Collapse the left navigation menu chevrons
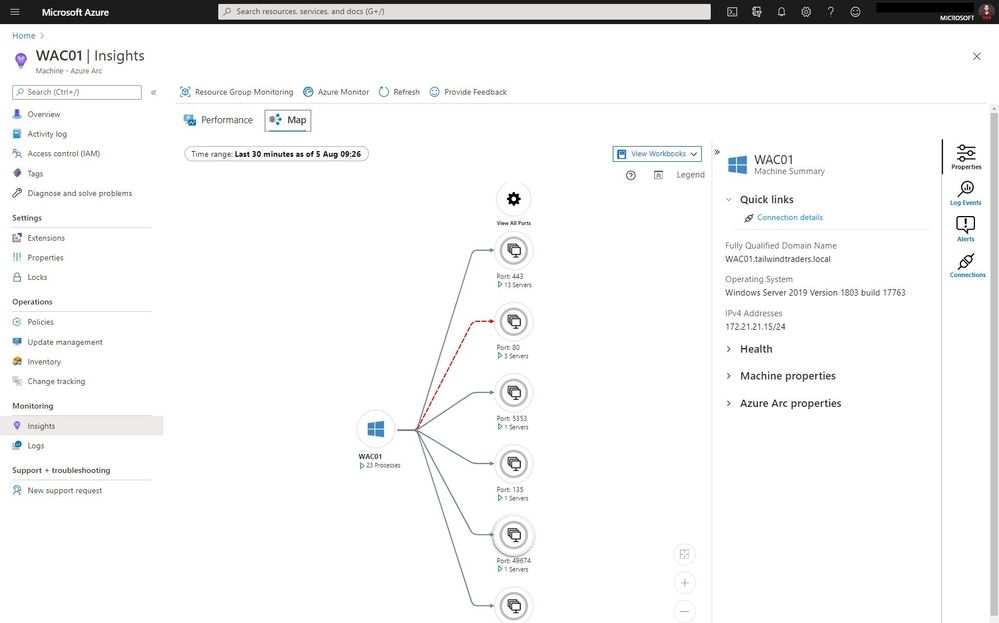The height and width of the screenshot is (623, 999). coord(154,92)
